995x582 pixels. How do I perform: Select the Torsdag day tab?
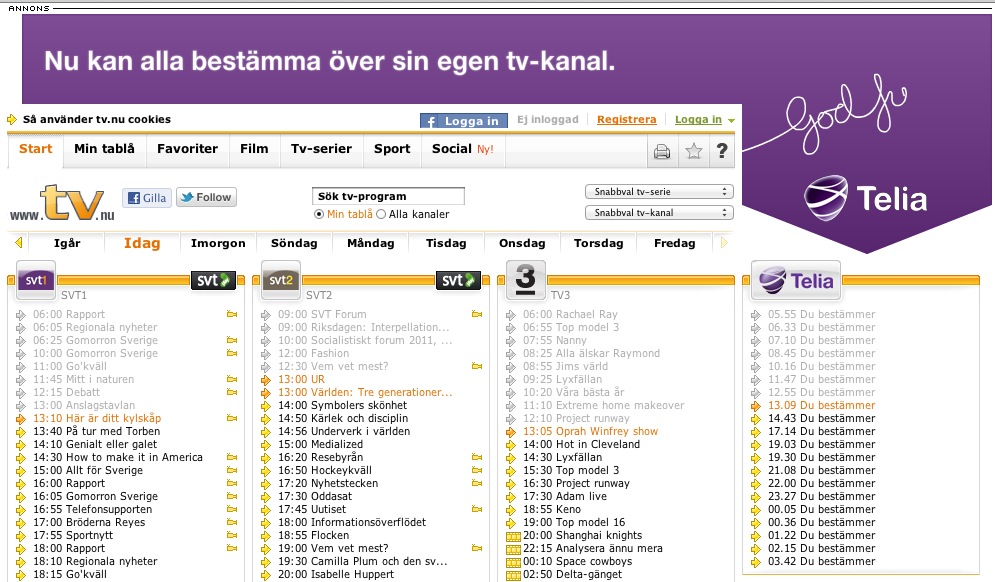598,243
